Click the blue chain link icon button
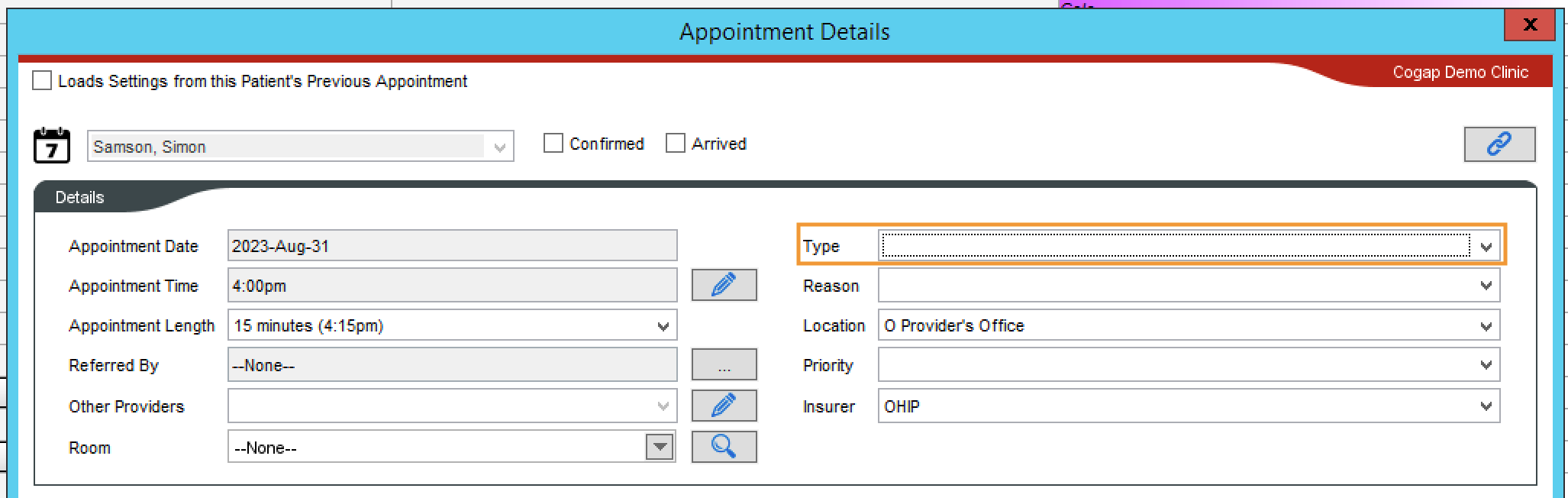This screenshot has width=1568, height=498. click(x=1499, y=144)
